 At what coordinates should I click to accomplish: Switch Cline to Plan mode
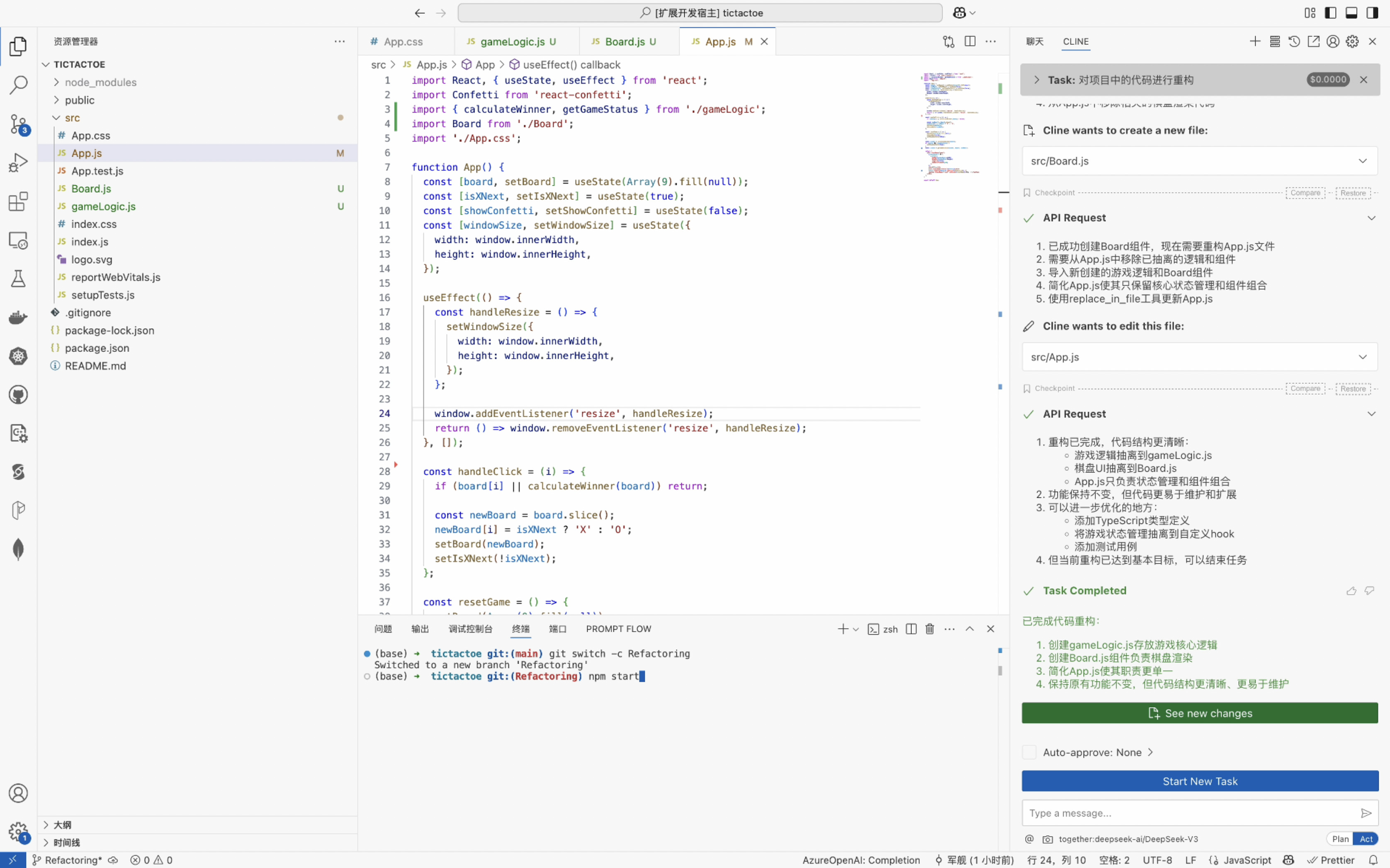[x=1340, y=839]
